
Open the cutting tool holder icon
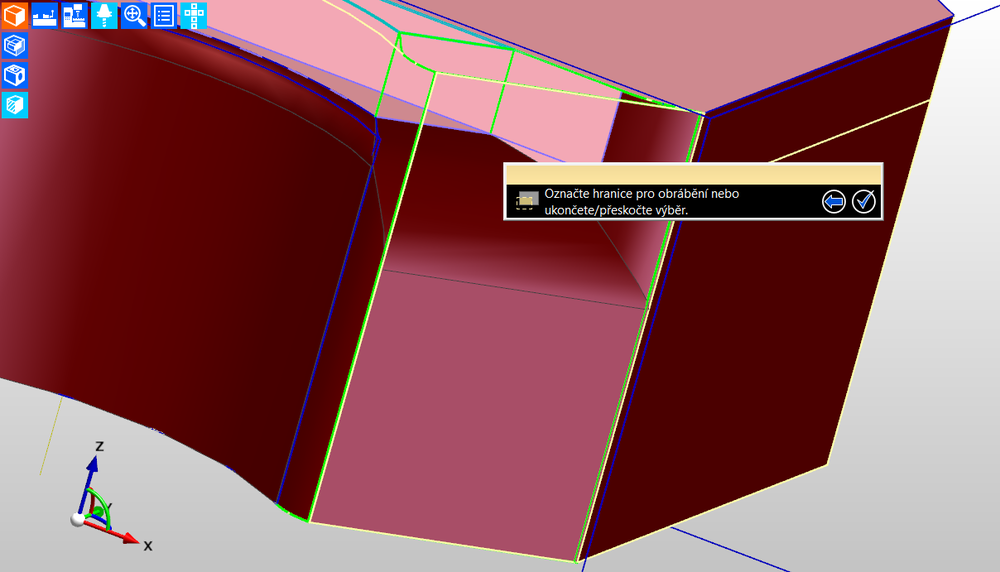[x=105, y=15]
